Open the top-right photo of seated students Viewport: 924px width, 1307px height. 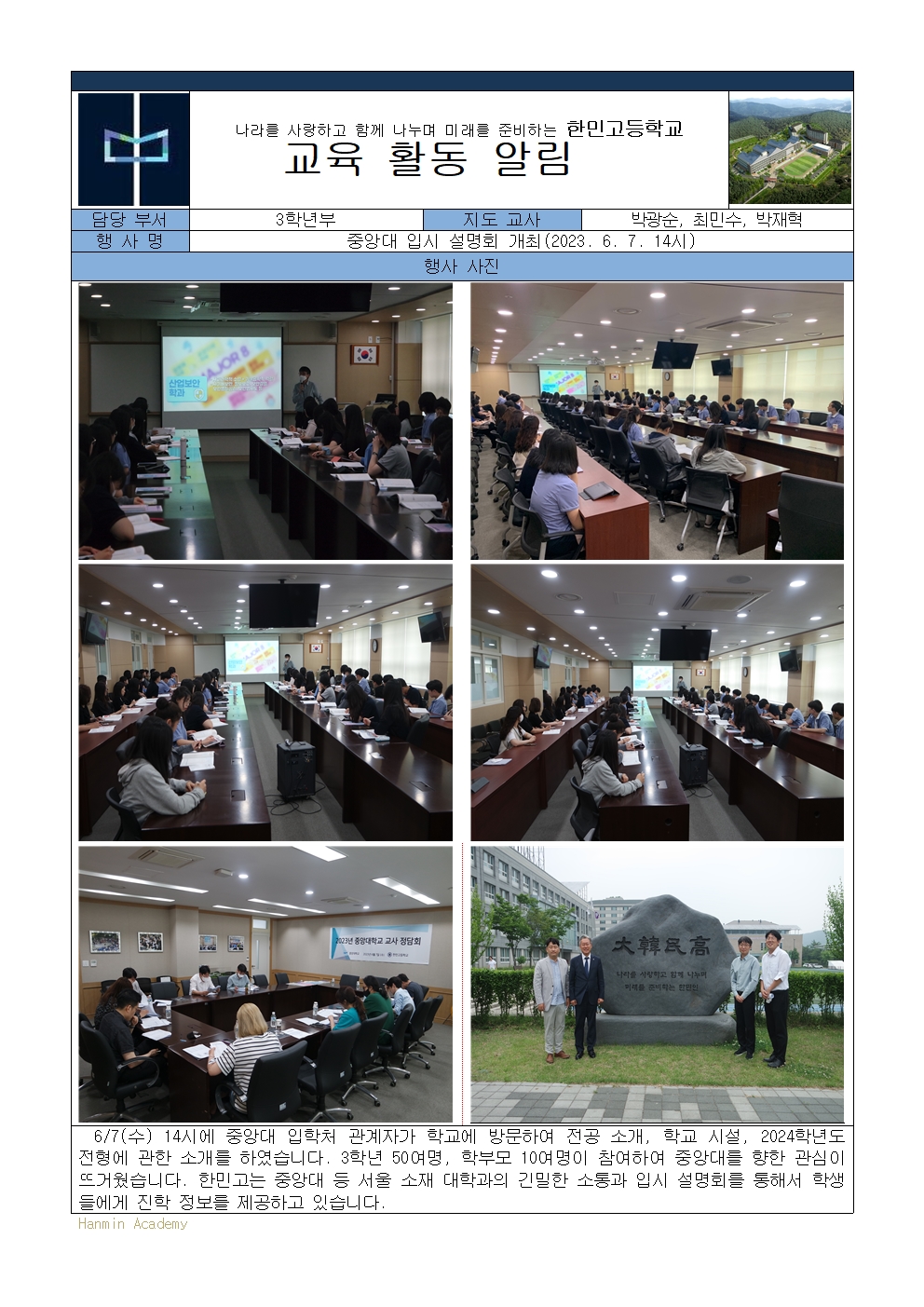(x=657, y=421)
